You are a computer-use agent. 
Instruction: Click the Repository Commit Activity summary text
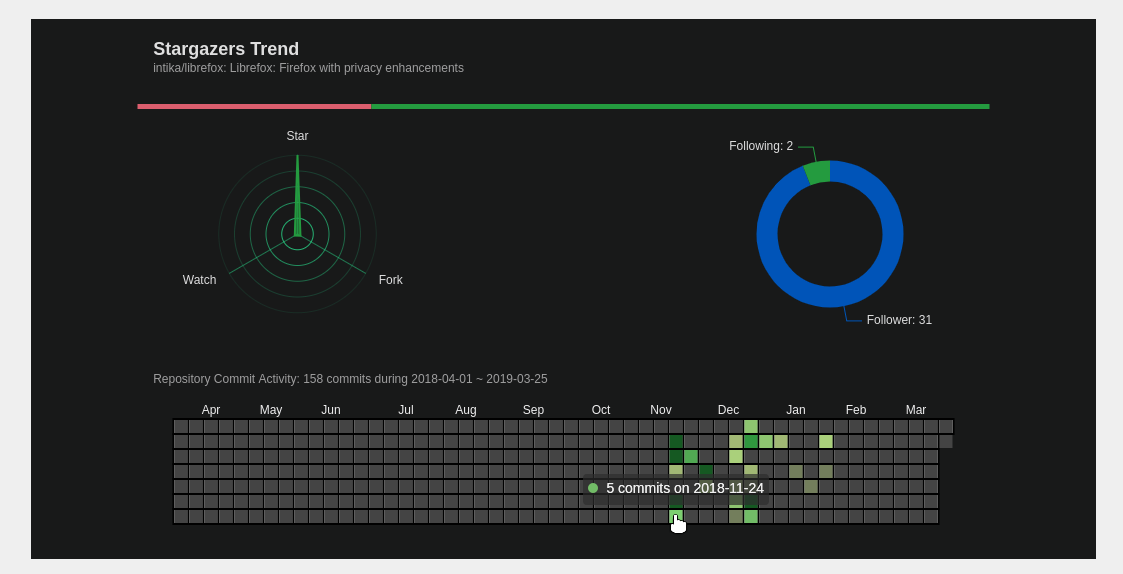click(x=350, y=379)
